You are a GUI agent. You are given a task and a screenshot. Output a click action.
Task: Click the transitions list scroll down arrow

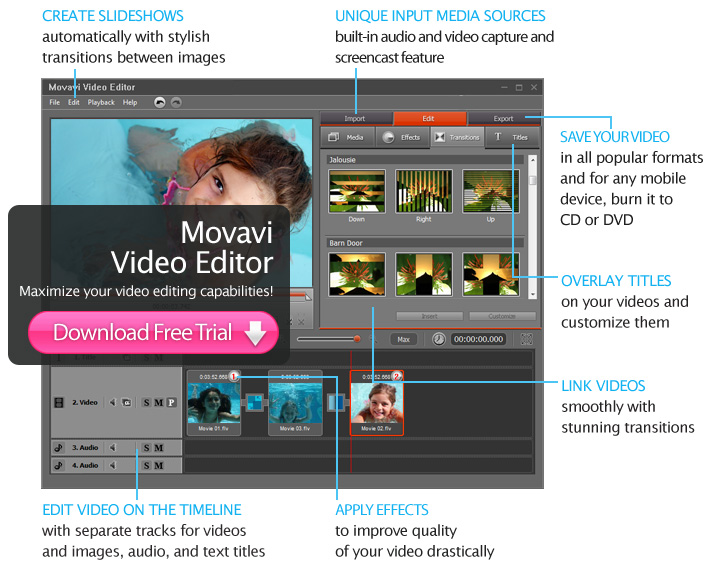pos(533,295)
